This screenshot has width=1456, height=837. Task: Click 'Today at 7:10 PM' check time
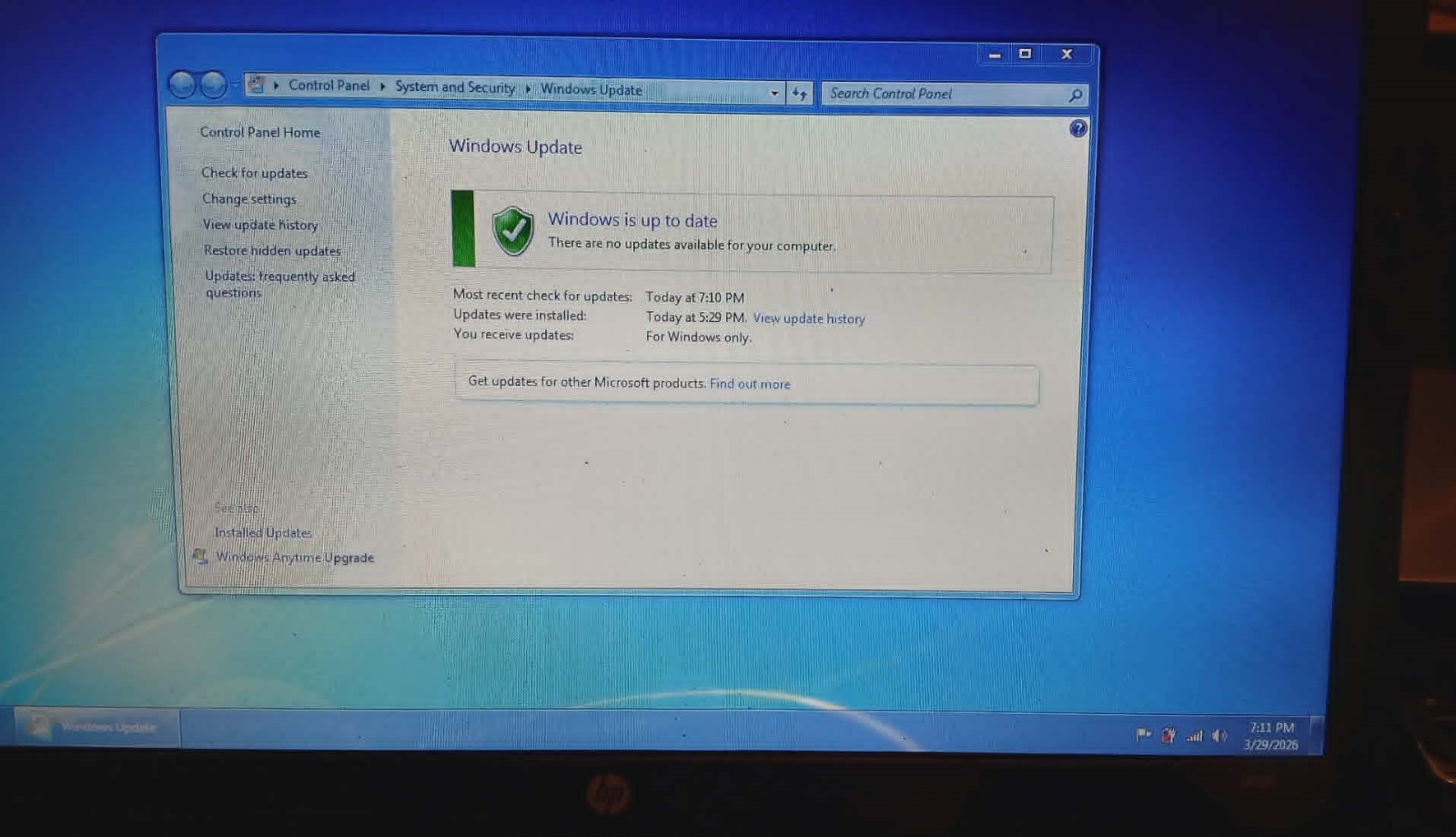[x=695, y=297]
